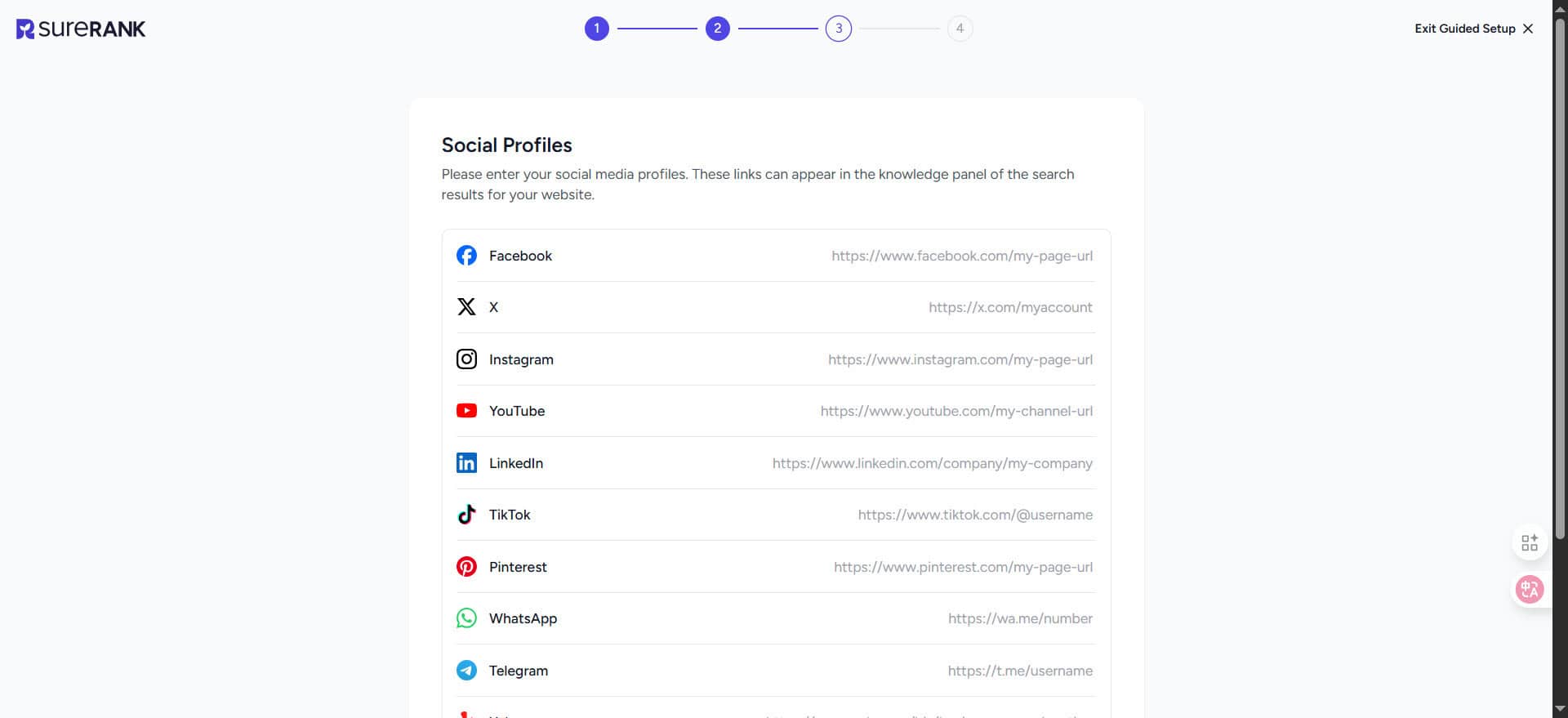Open the pink translate floating widget
This screenshot has height=718, width=1568.
click(1529, 589)
